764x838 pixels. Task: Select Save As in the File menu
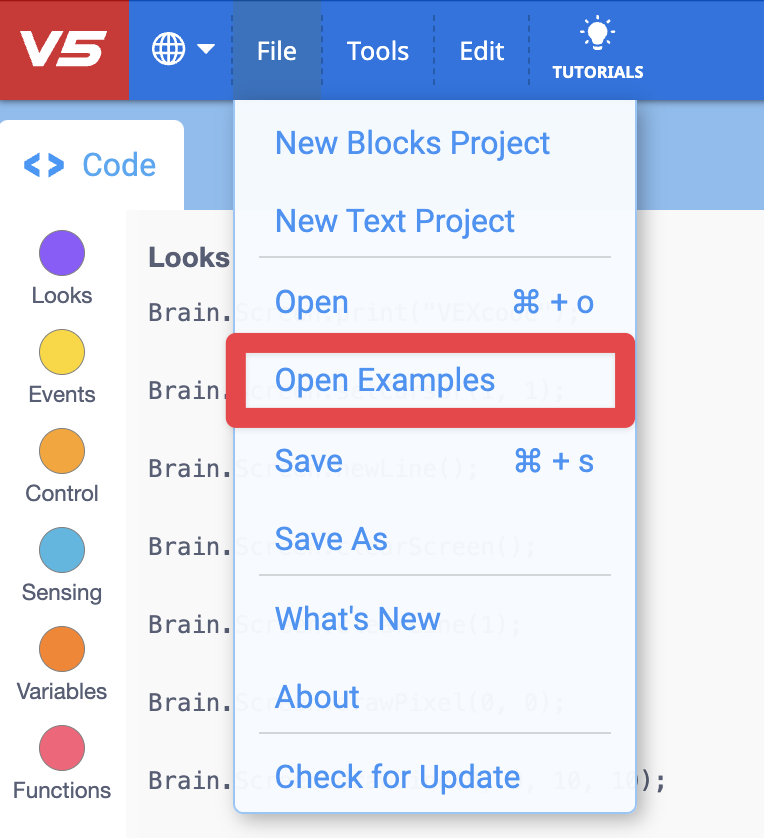(x=331, y=539)
